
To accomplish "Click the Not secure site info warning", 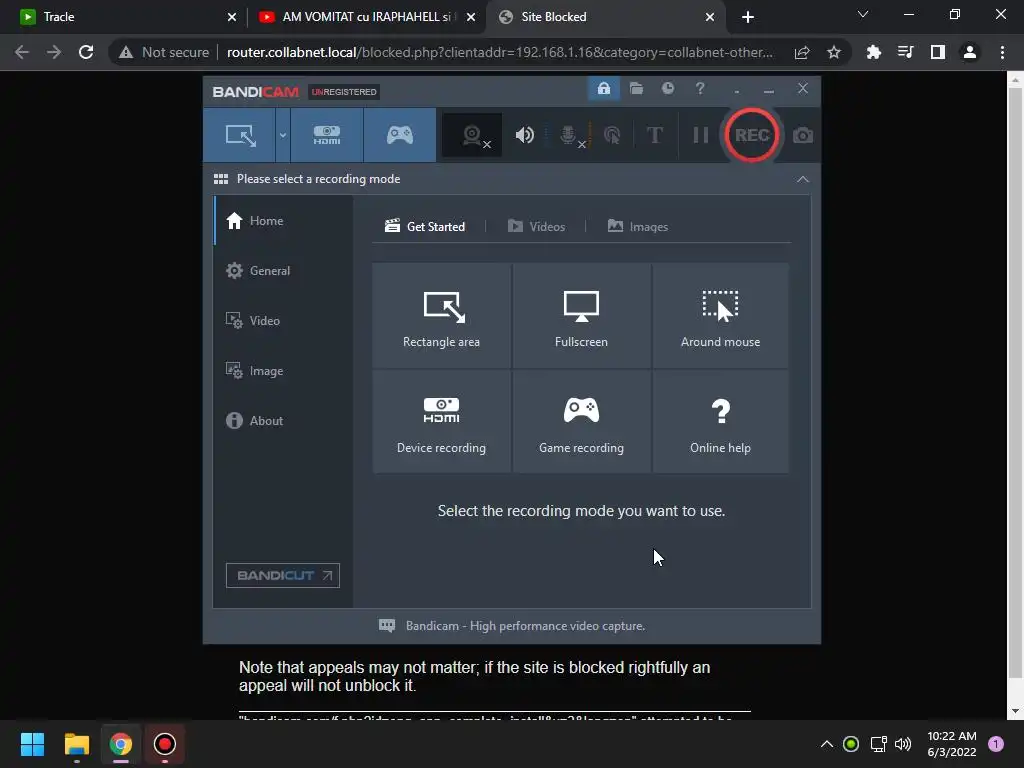I will coord(164,52).
